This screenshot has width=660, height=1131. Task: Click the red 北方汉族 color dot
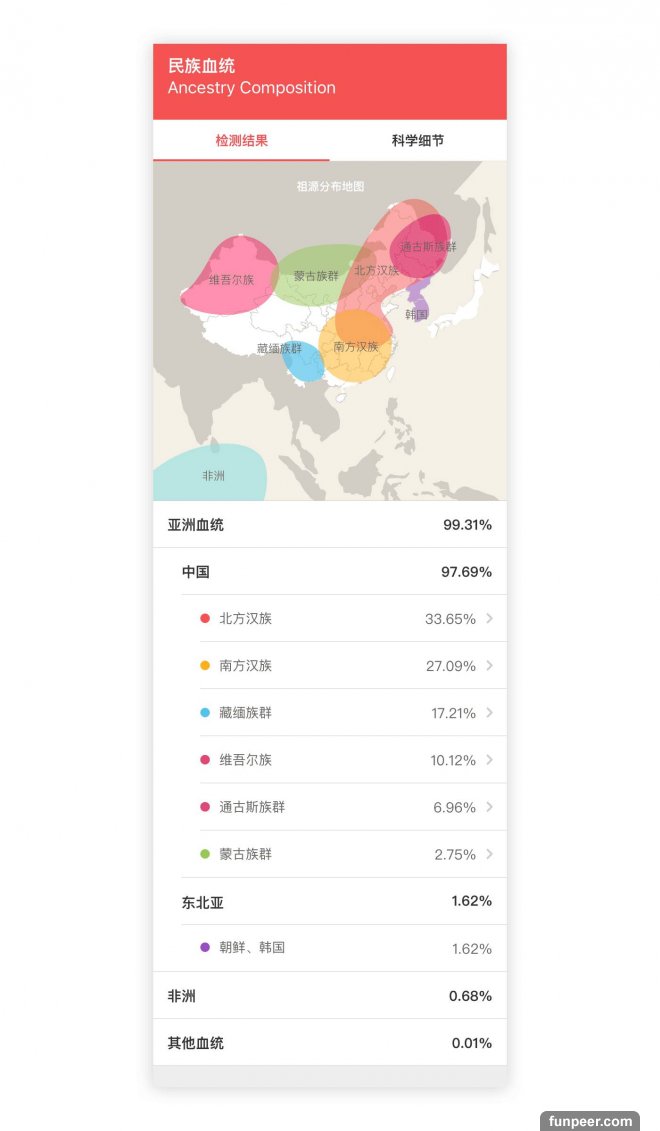205,619
